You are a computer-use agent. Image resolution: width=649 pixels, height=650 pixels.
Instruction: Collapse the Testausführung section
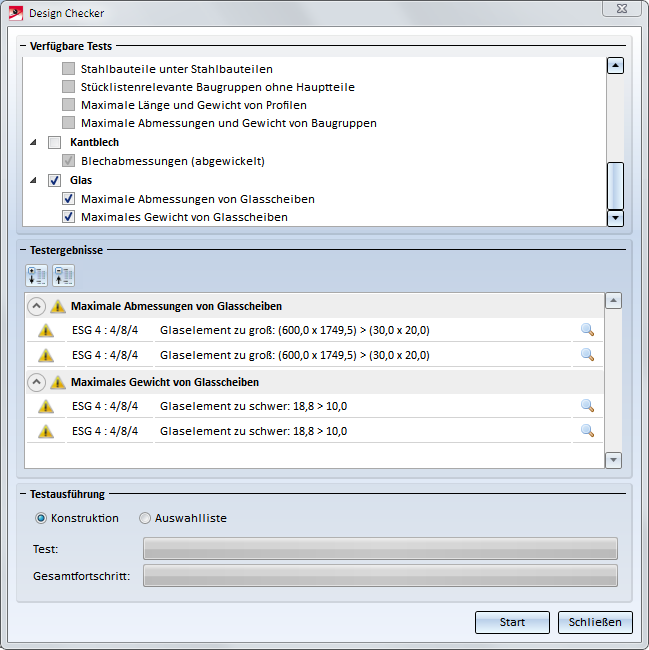coord(23,494)
